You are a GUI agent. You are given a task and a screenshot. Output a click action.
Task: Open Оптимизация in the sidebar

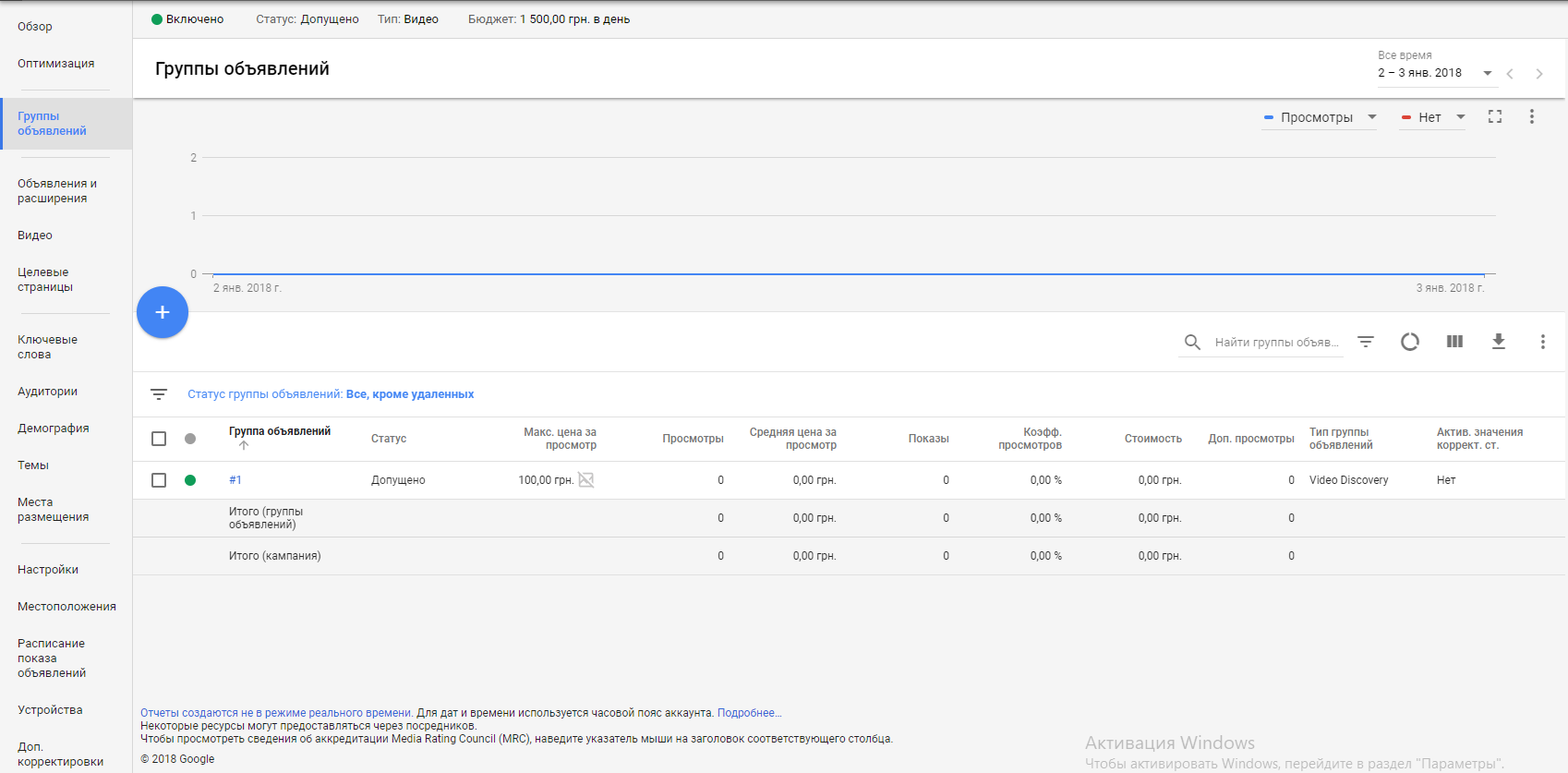point(56,64)
